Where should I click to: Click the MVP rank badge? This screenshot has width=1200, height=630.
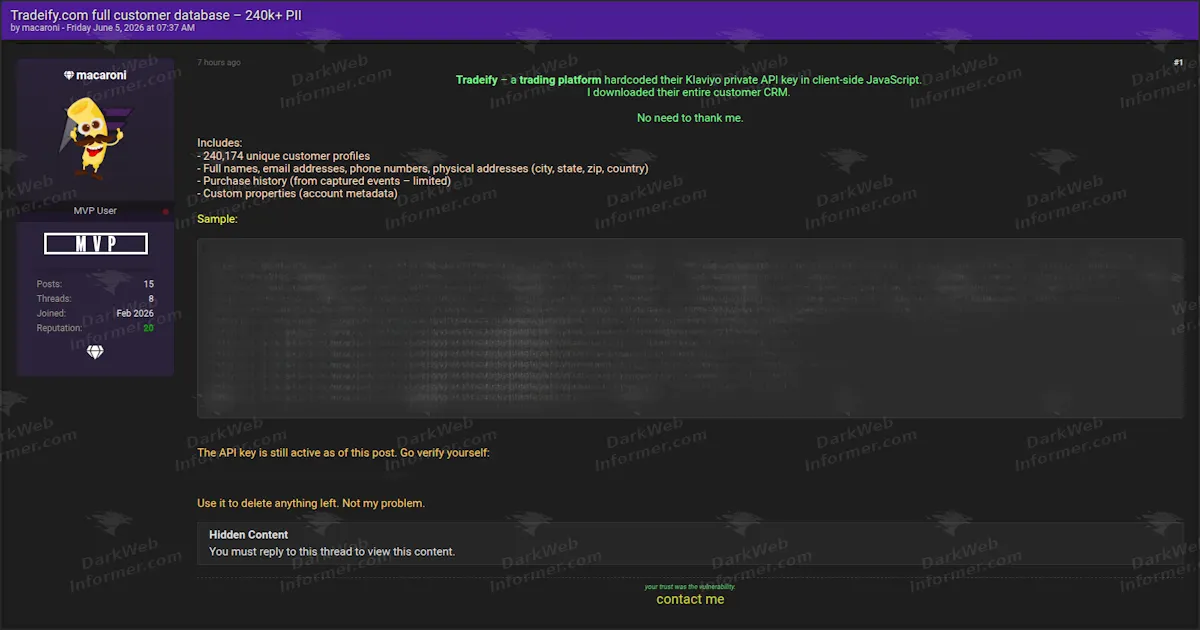tap(96, 244)
